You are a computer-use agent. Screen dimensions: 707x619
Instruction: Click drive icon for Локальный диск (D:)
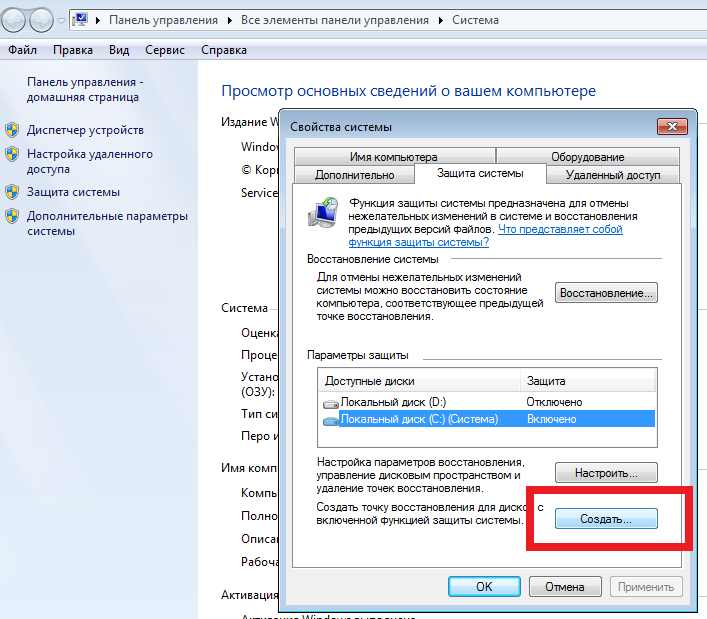(331, 403)
